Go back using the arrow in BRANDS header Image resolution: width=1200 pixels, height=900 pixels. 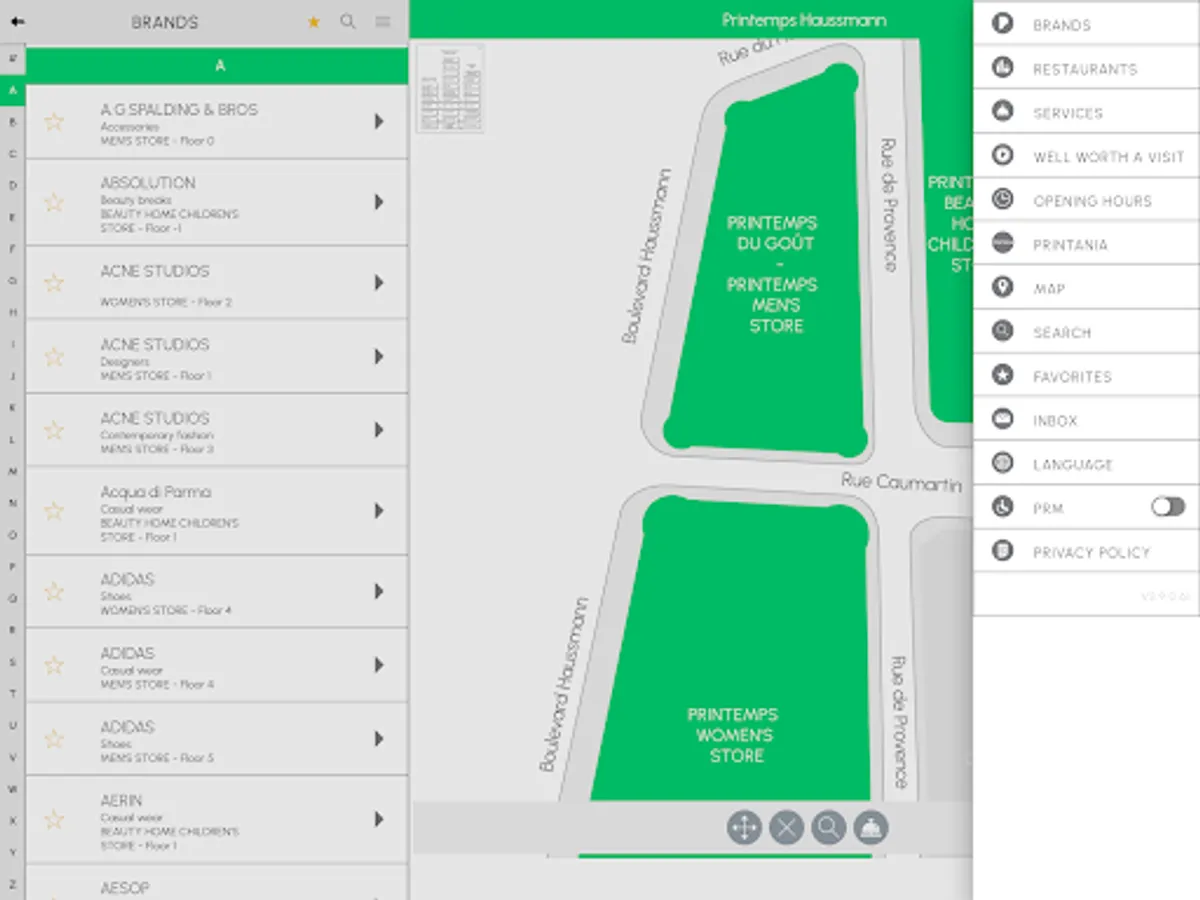point(17,21)
